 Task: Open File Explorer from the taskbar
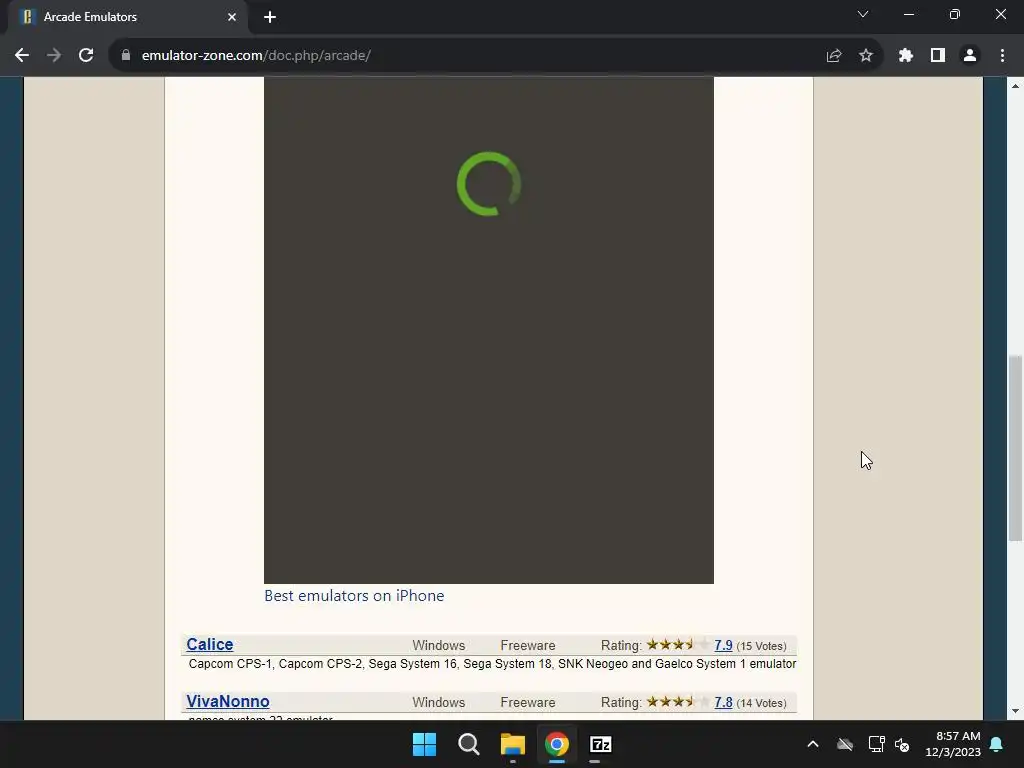point(513,744)
